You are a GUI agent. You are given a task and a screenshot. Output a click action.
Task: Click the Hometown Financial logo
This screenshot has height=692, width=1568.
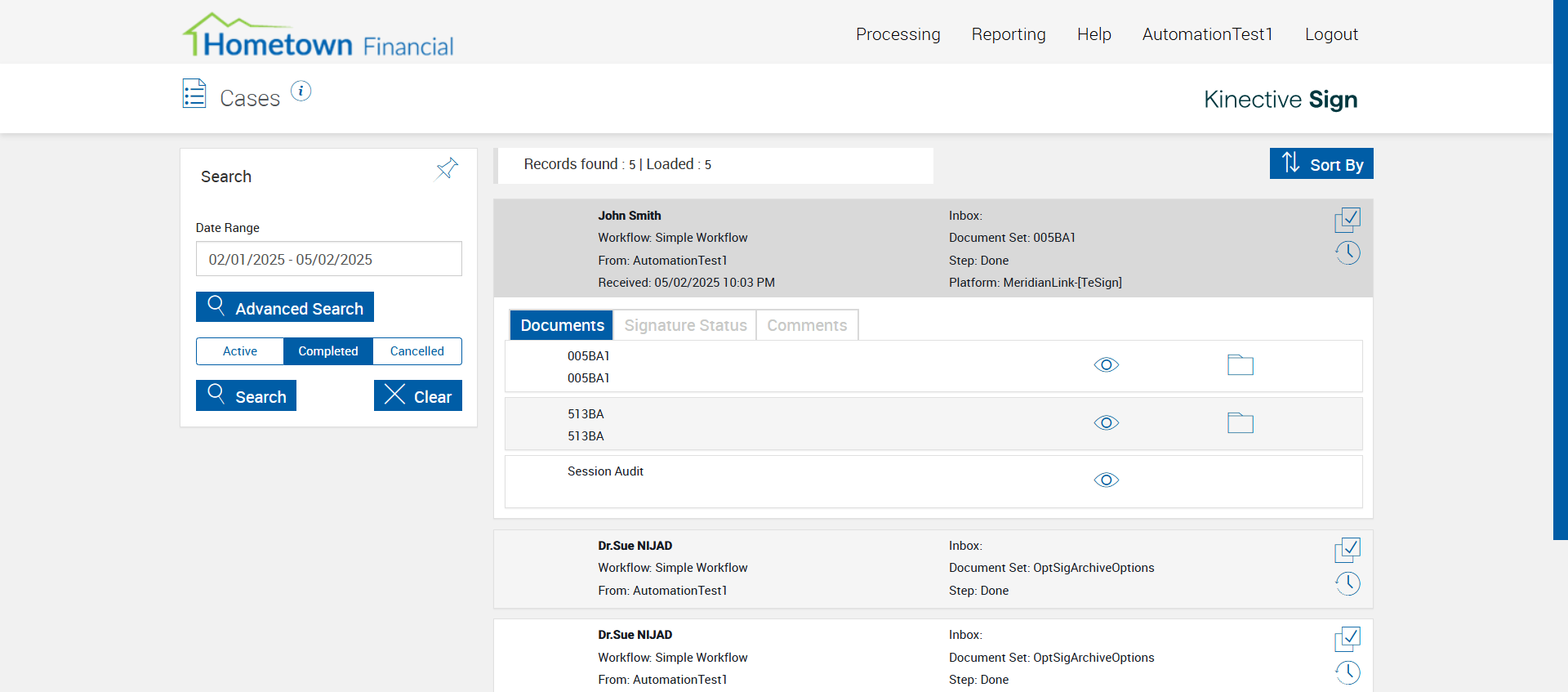tap(318, 35)
